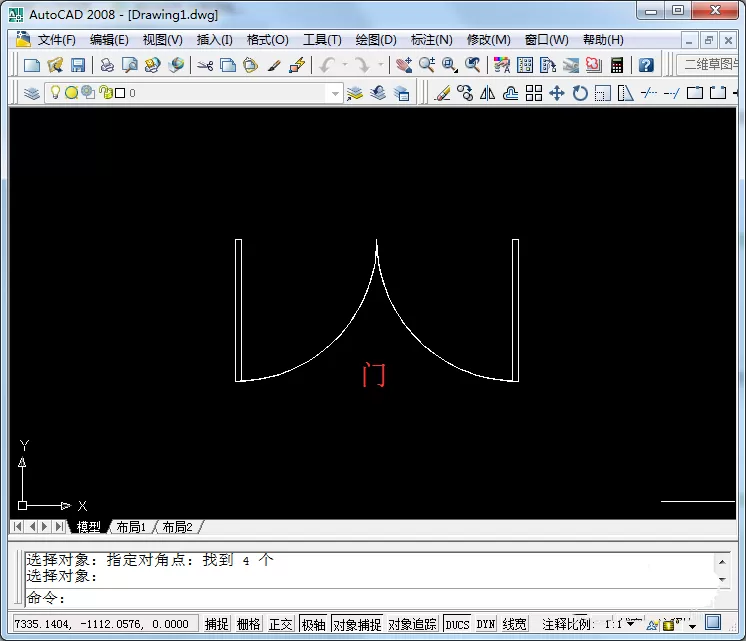The image size is (746, 641).
Task: Jump to first layout tab arrow
Action: coord(17,526)
